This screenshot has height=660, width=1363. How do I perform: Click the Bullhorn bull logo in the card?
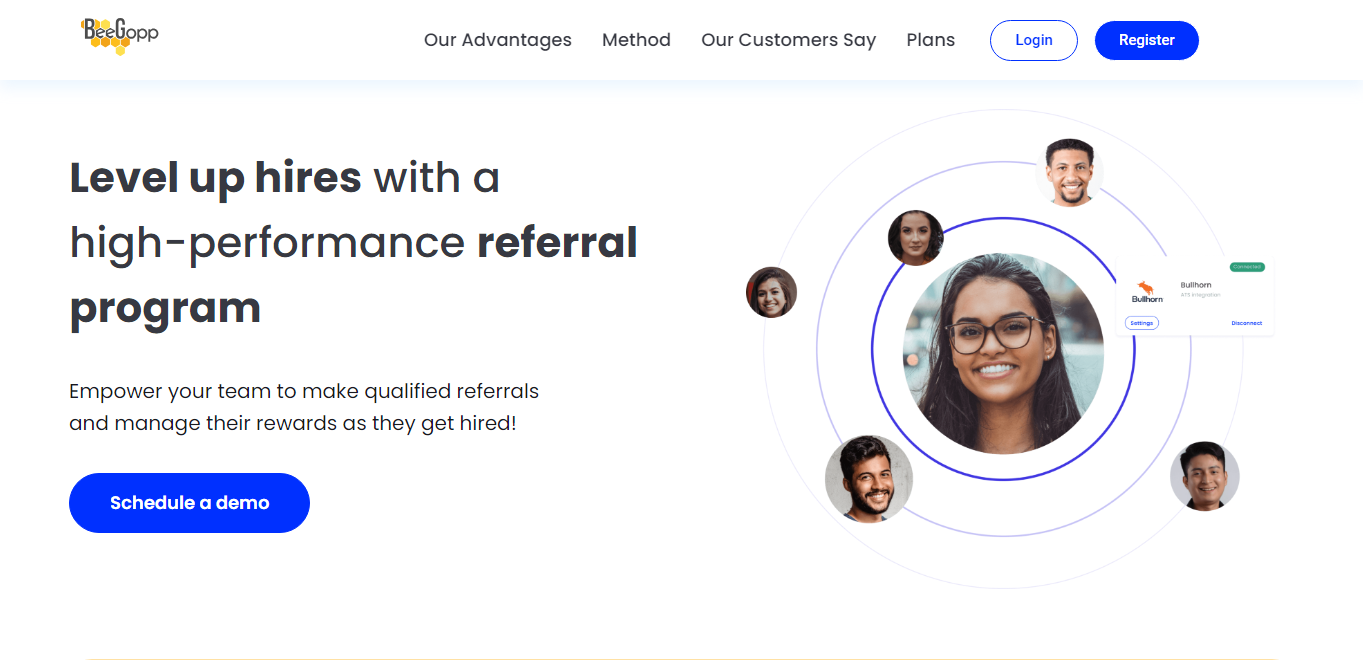(1147, 291)
